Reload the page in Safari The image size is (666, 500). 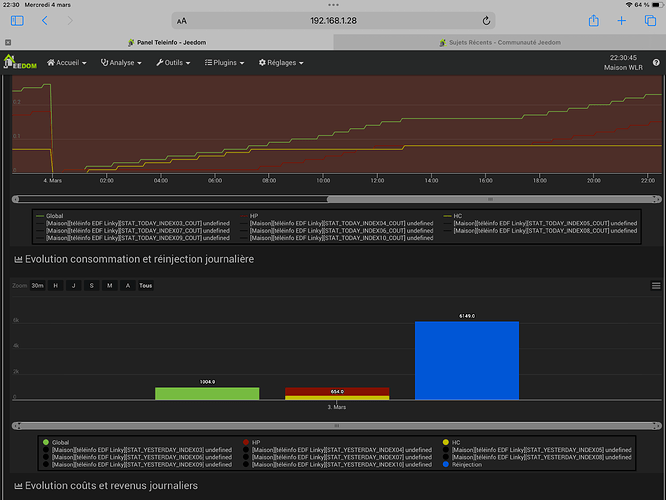tap(486, 20)
